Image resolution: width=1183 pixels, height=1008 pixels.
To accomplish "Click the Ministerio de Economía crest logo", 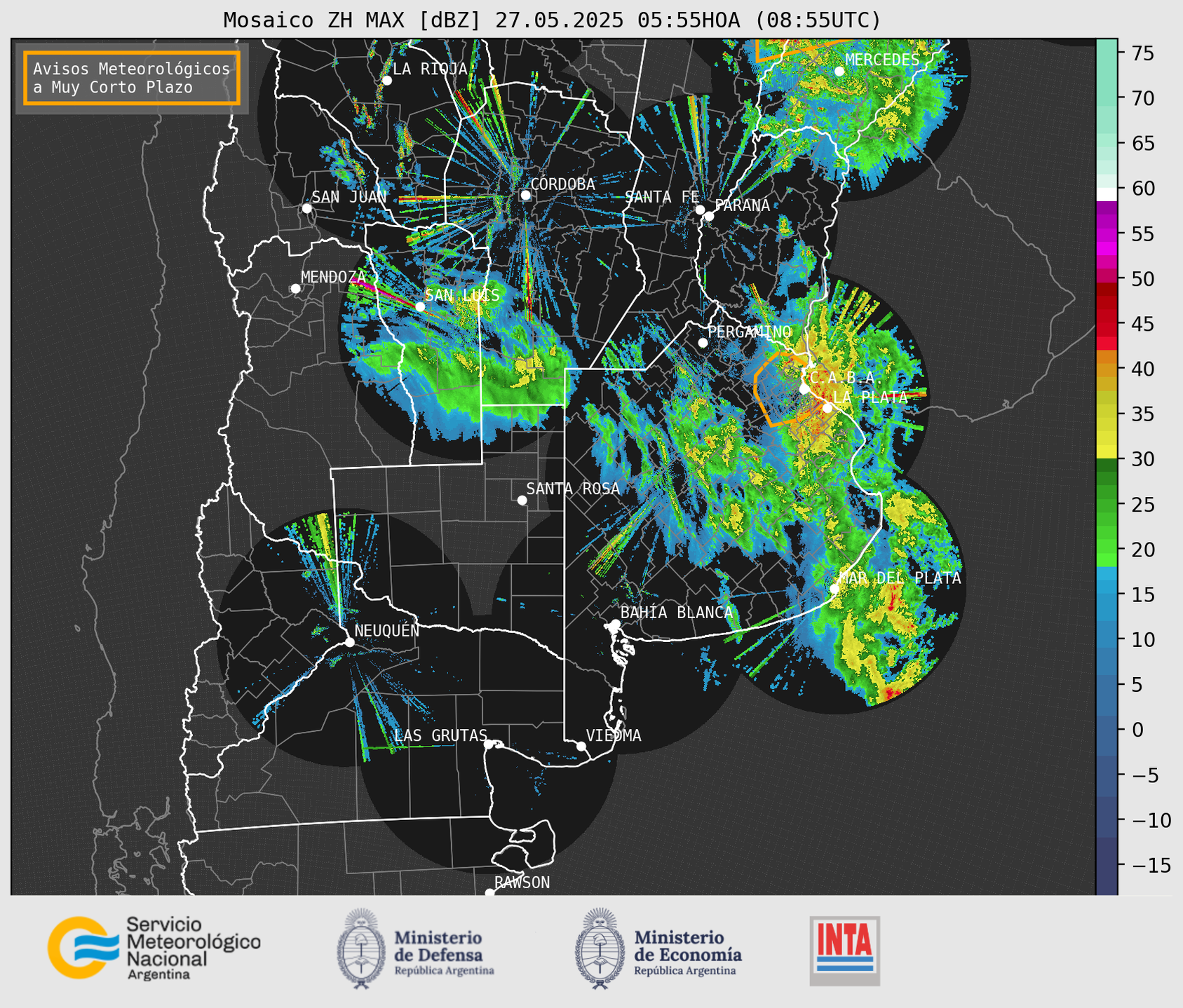I will pos(599,949).
